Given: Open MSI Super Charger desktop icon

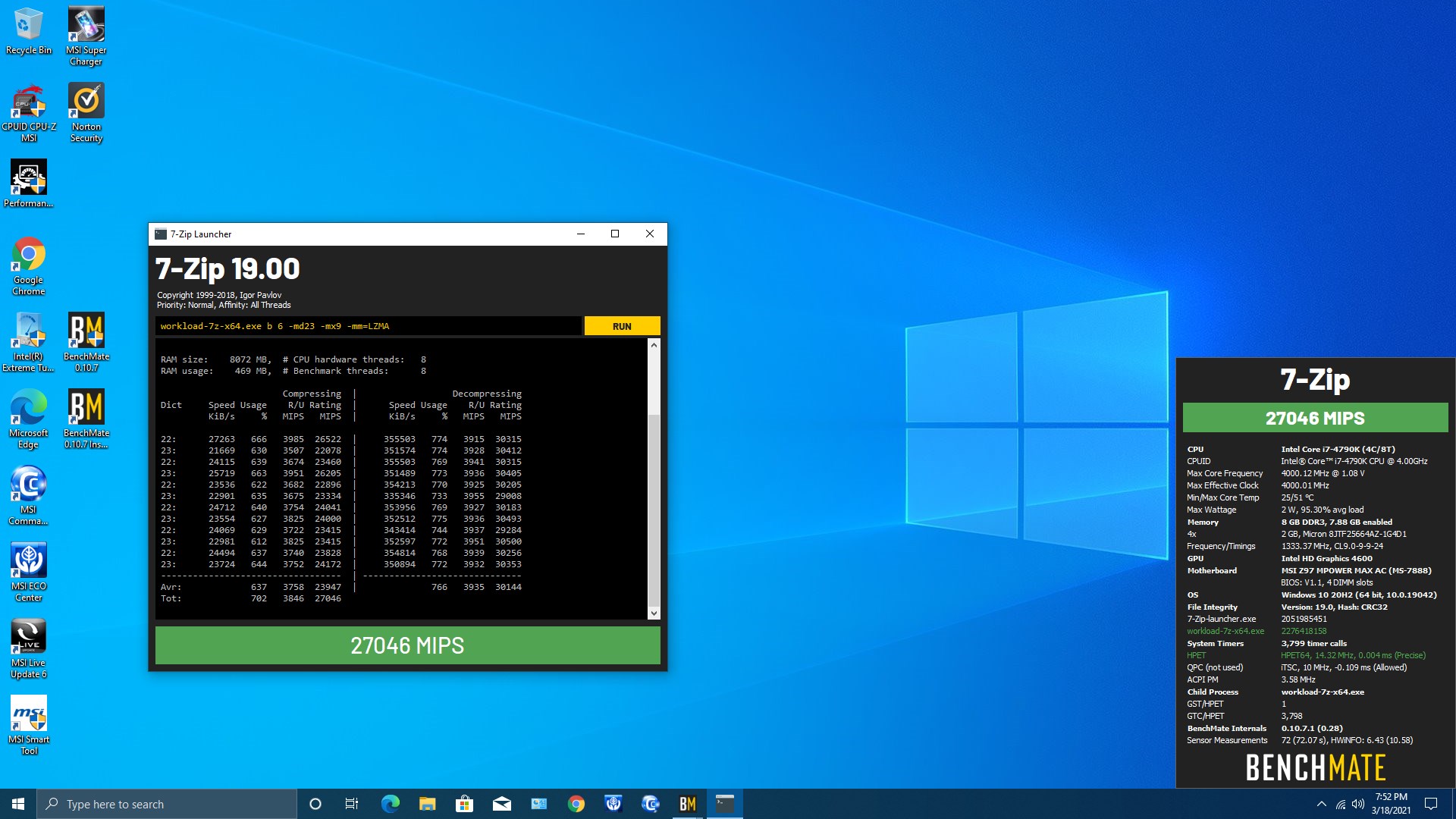Looking at the screenshot, I should pyautogui.click(x=86, y=36).
